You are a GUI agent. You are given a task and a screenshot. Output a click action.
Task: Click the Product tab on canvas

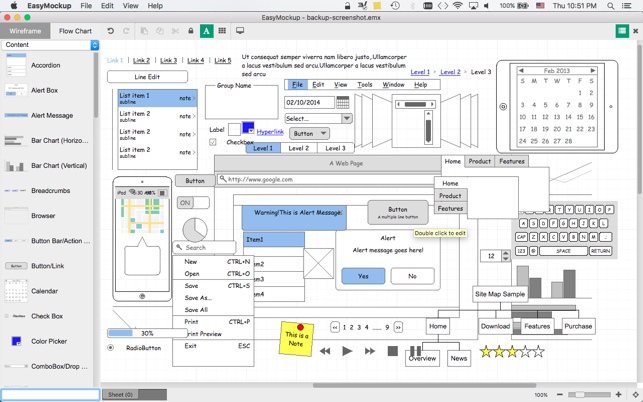point(479,162)
